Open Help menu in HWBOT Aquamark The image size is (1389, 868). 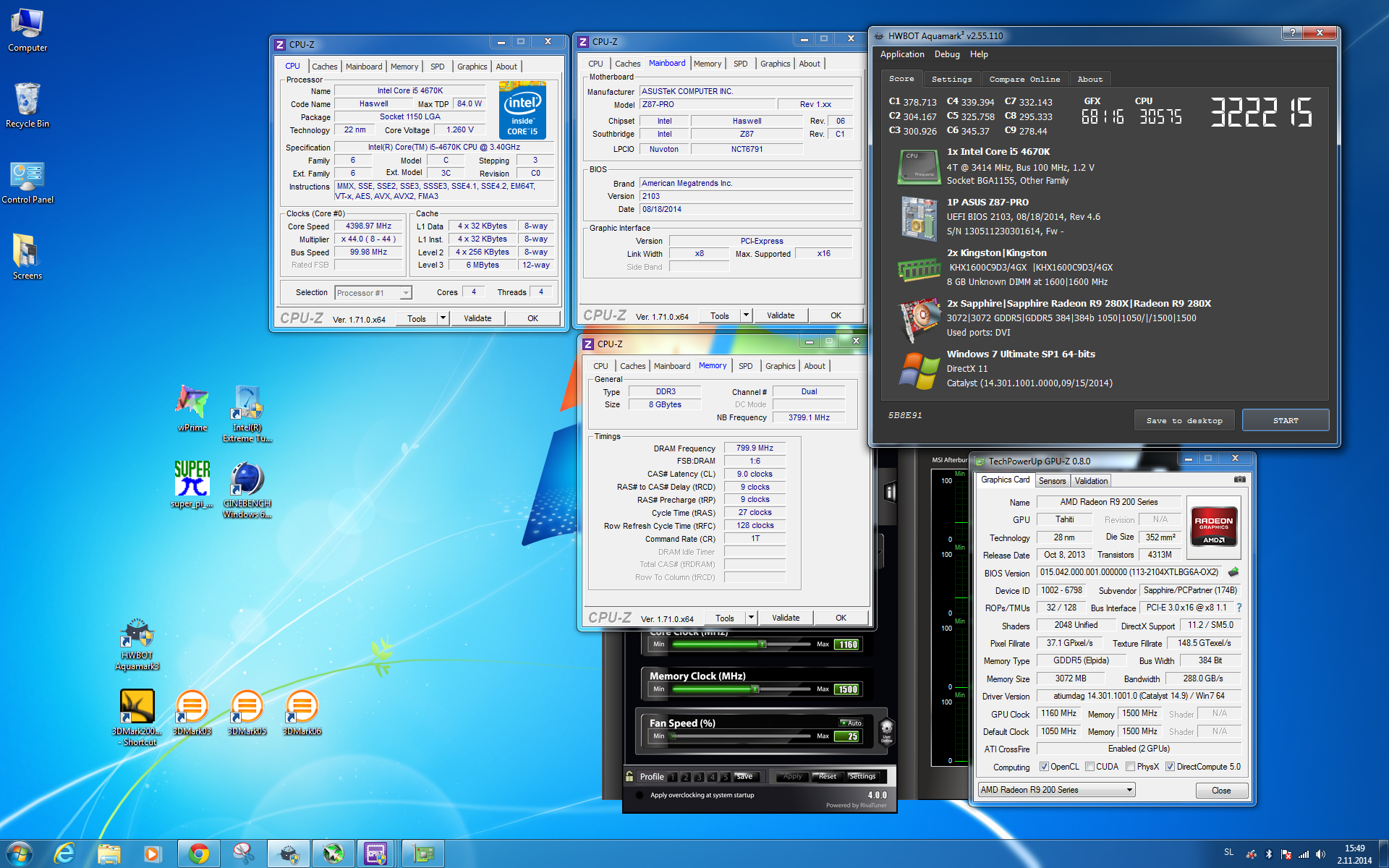(979, 54)
